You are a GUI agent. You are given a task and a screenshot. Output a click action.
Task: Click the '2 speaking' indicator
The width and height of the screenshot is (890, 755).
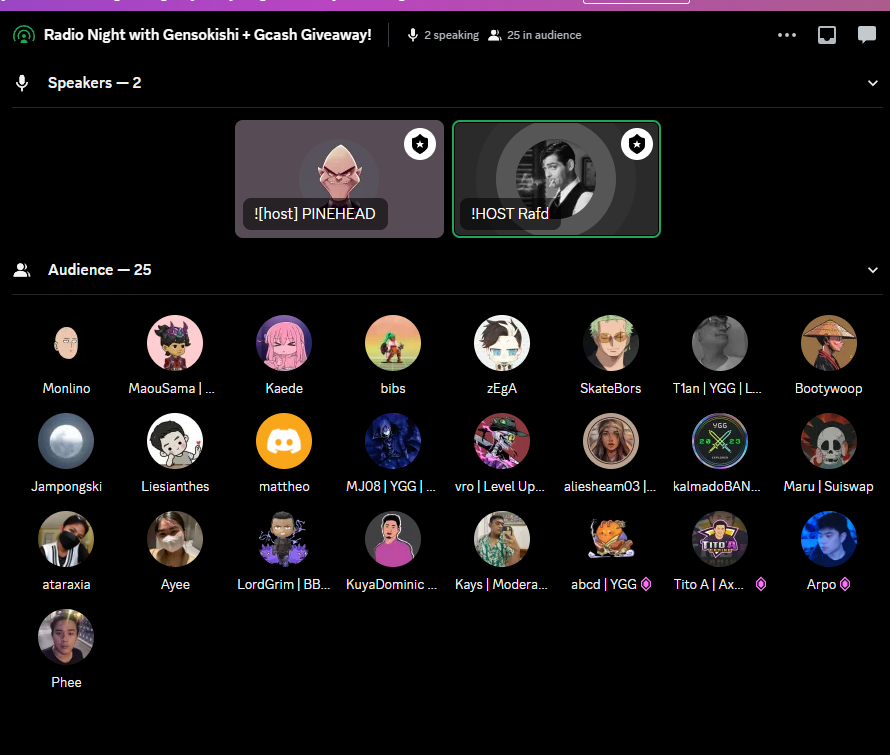(x=443, y=35)
